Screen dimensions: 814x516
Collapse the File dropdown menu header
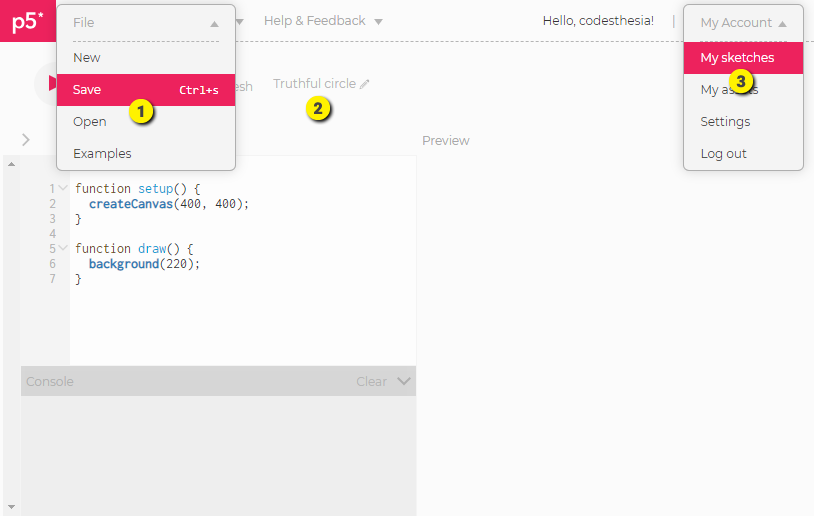[146, 22]
